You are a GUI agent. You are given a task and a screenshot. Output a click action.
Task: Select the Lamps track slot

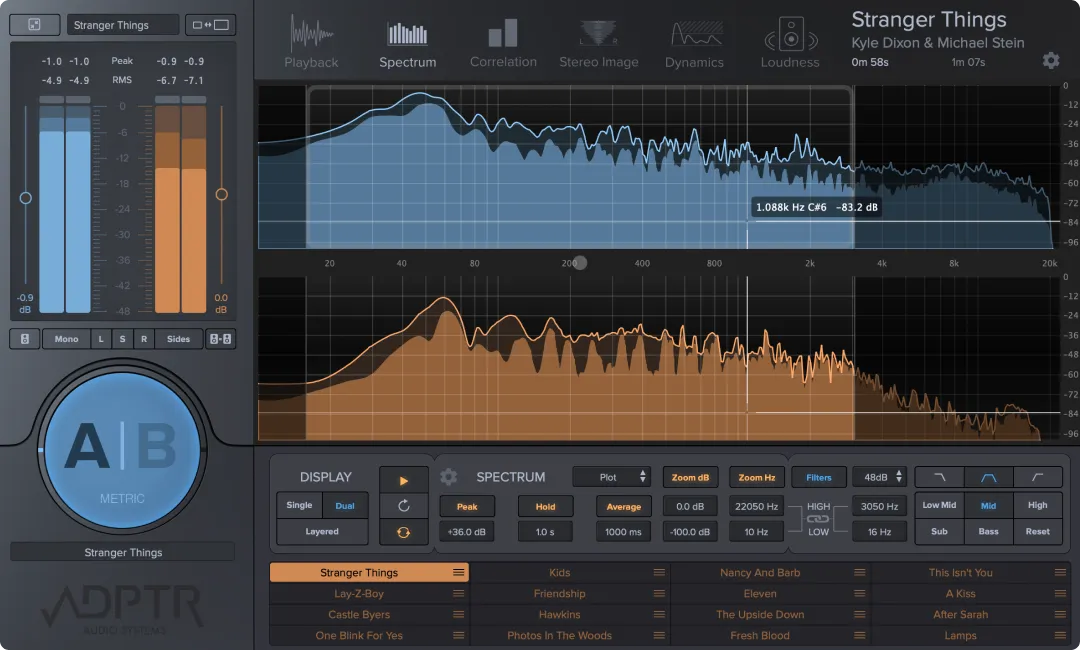(x=970, y=636)
